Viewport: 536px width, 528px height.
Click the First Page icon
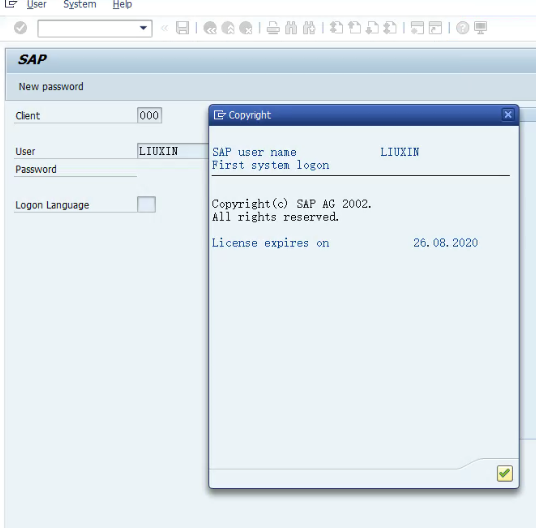(x=336, y=28)
